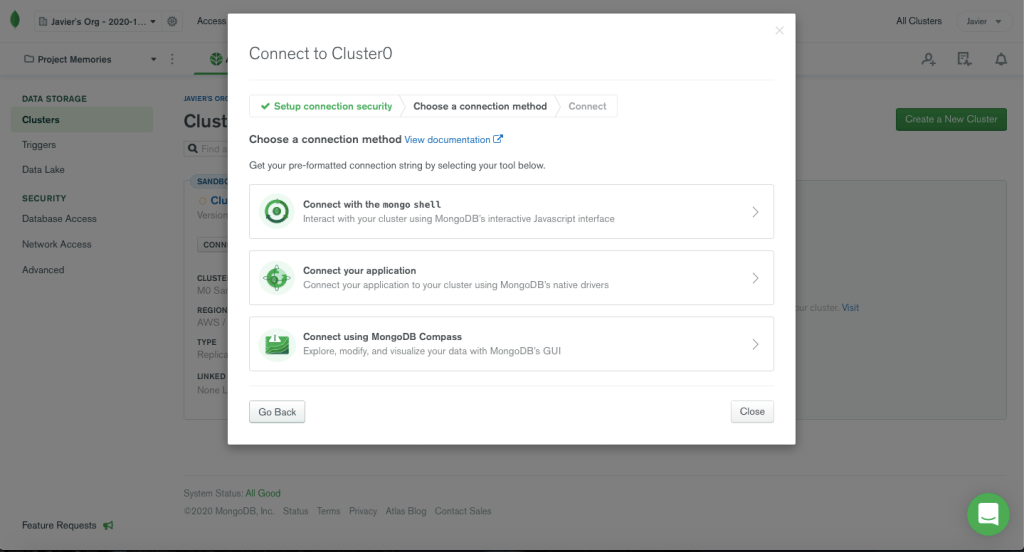
Task: Open the Intercom chat bubble
Action: pos(988,514)
